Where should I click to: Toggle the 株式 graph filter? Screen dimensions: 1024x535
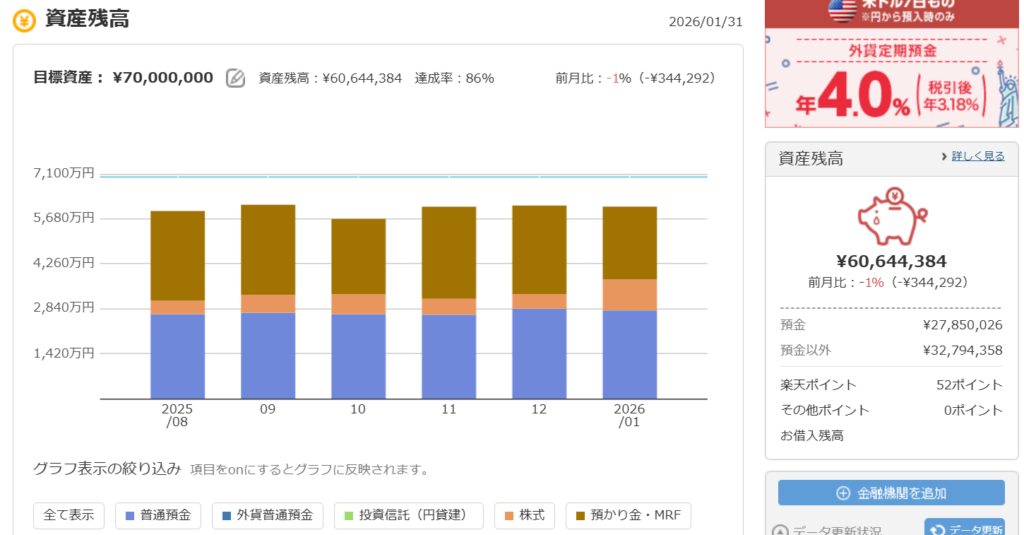524,516
